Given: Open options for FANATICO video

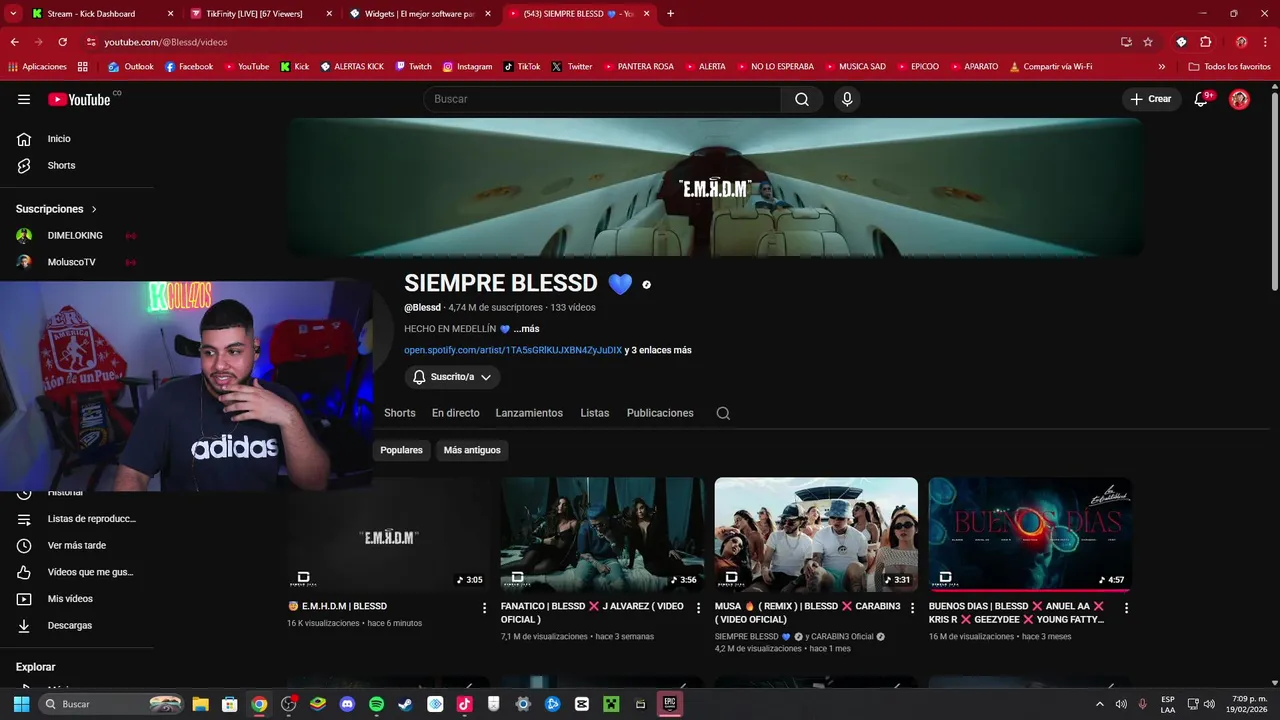Looking at the screenshot, I should [698, 608].
